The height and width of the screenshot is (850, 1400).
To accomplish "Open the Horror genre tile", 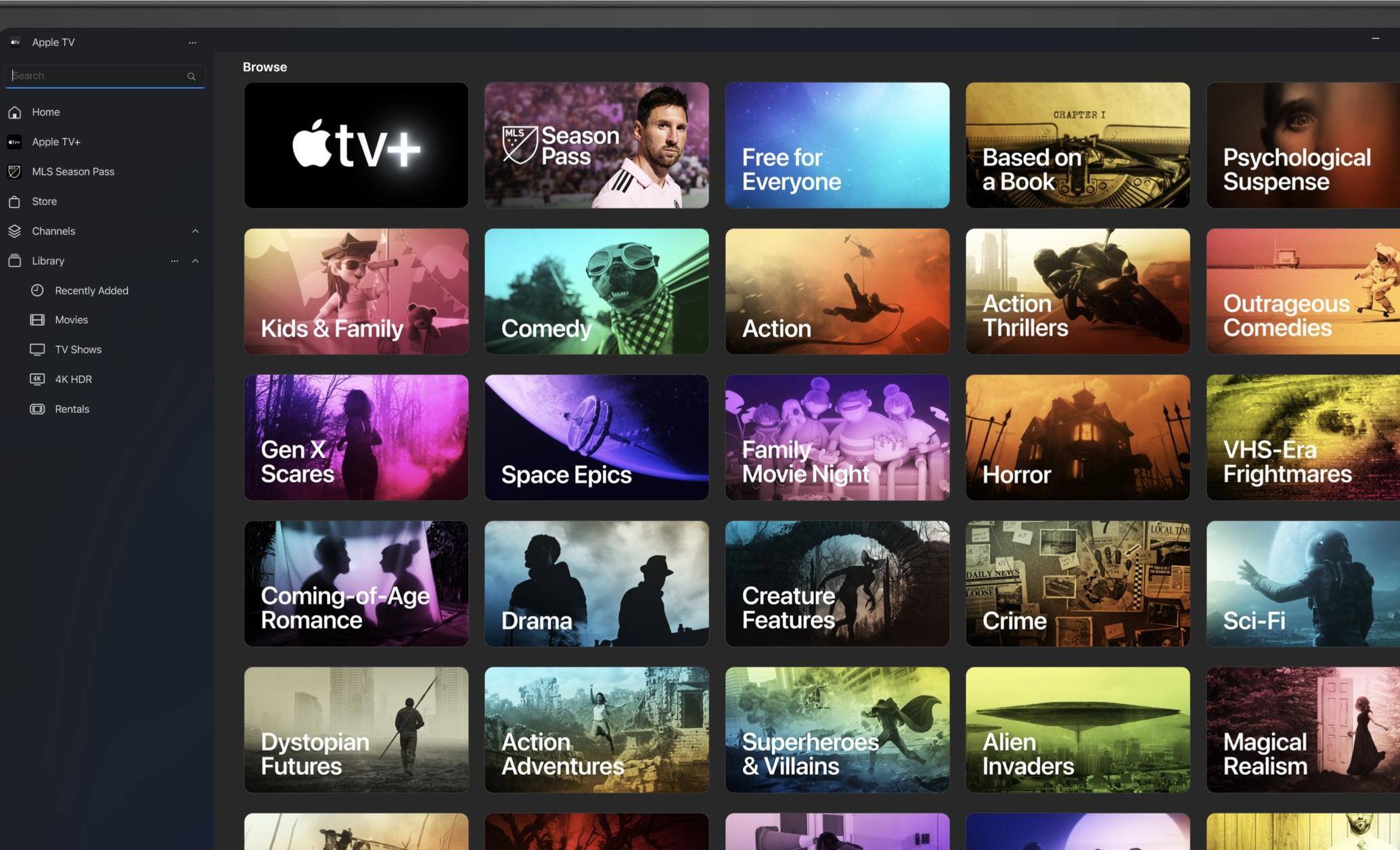I will (1077, 438).
